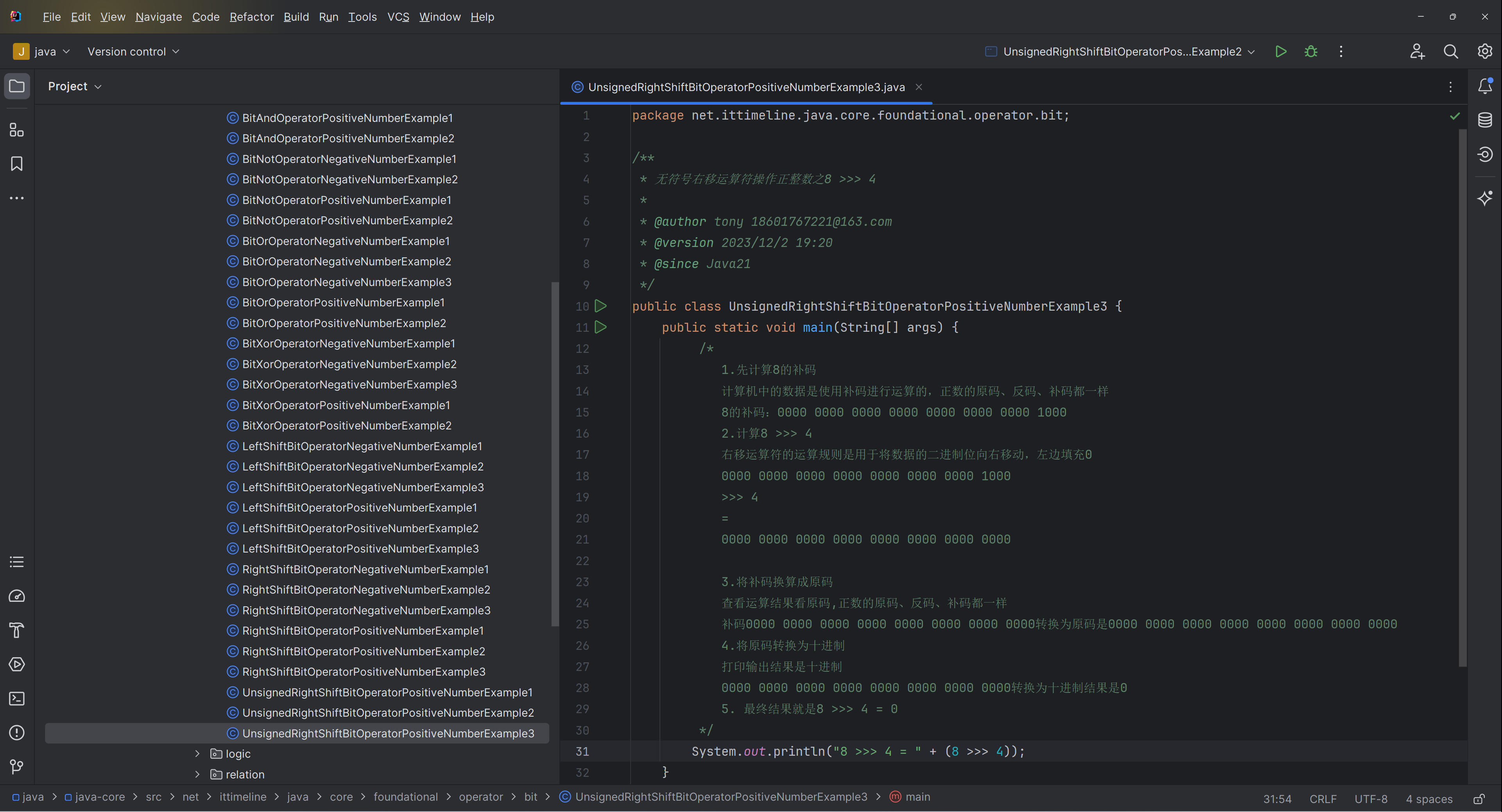Open the Structure tool window icon
Image resolution: width=1502 pixels, height=812 pixels.
point(17,129)
